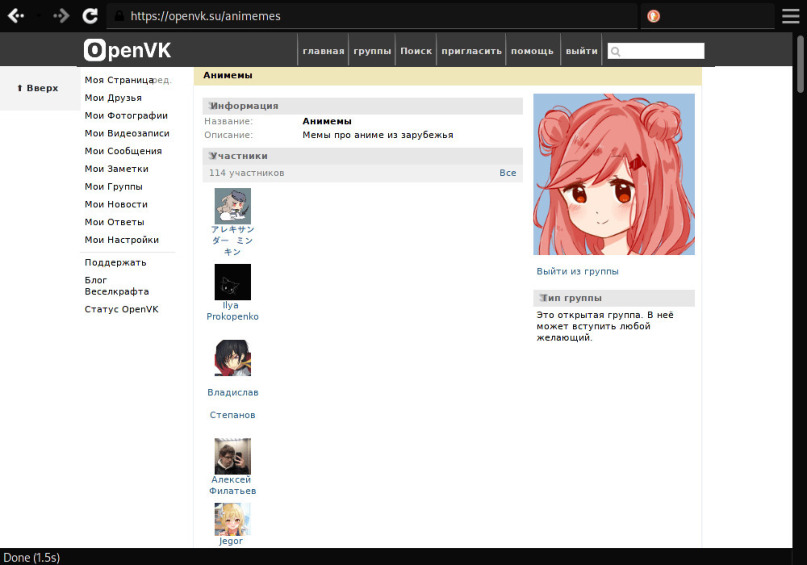Viewport: 807px width, 565px height.
Task: Click the browser forward arrow
Action: [61, 16]
